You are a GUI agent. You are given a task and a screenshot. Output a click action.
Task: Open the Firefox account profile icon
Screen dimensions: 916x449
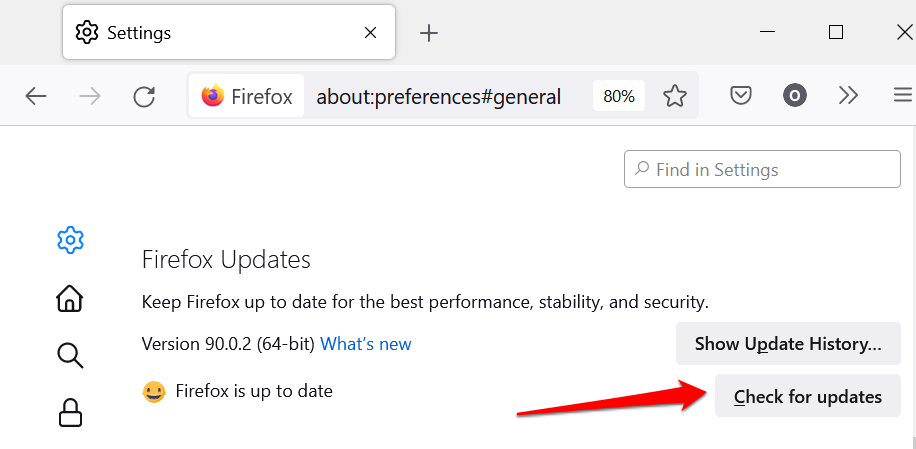coord(795,96)
